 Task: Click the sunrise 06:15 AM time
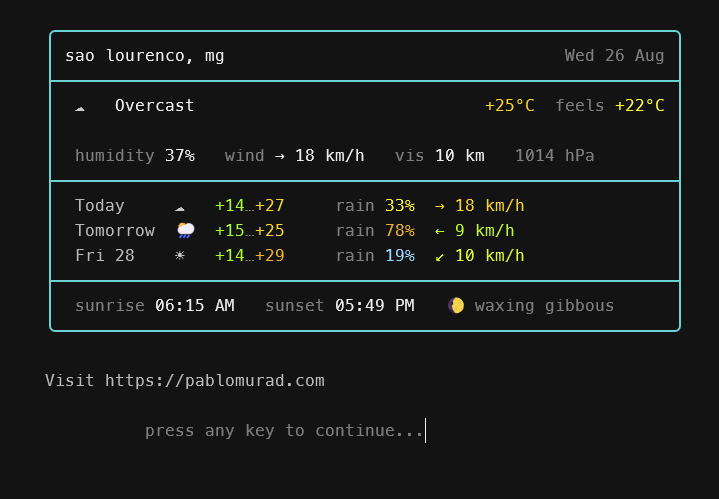(x=155, y=305)
